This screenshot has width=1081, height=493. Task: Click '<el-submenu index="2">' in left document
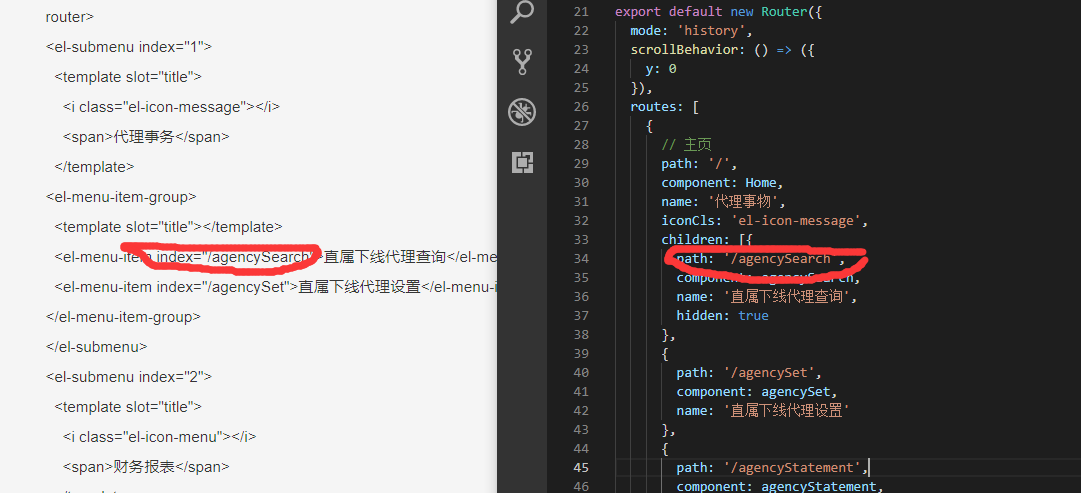coord(129,376)
